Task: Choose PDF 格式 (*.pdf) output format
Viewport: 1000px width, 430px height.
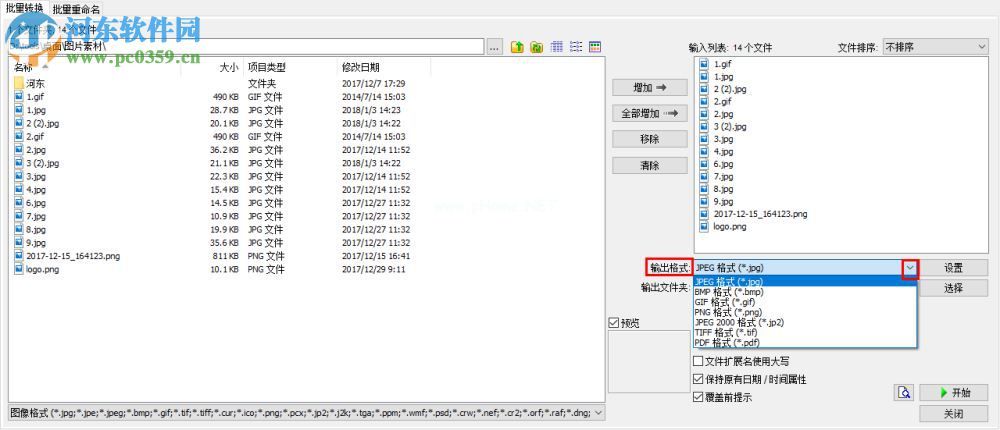Action: click(805, 343)
